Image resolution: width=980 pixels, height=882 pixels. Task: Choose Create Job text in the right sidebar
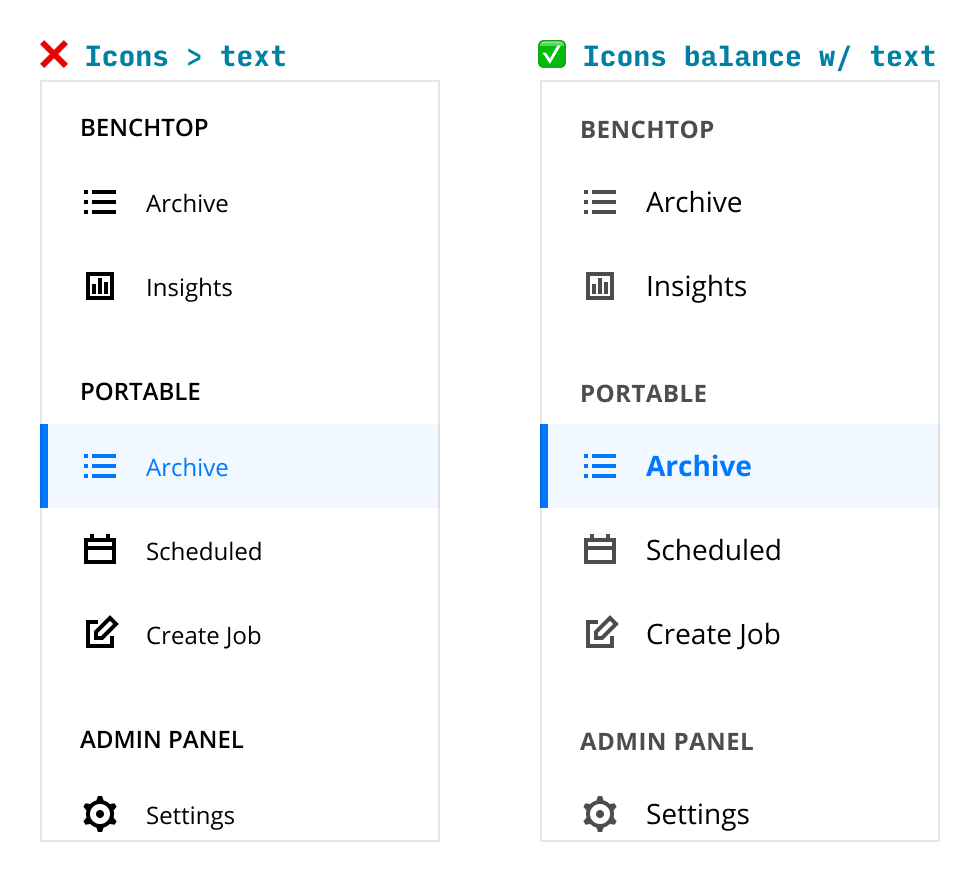coord(713,634)
